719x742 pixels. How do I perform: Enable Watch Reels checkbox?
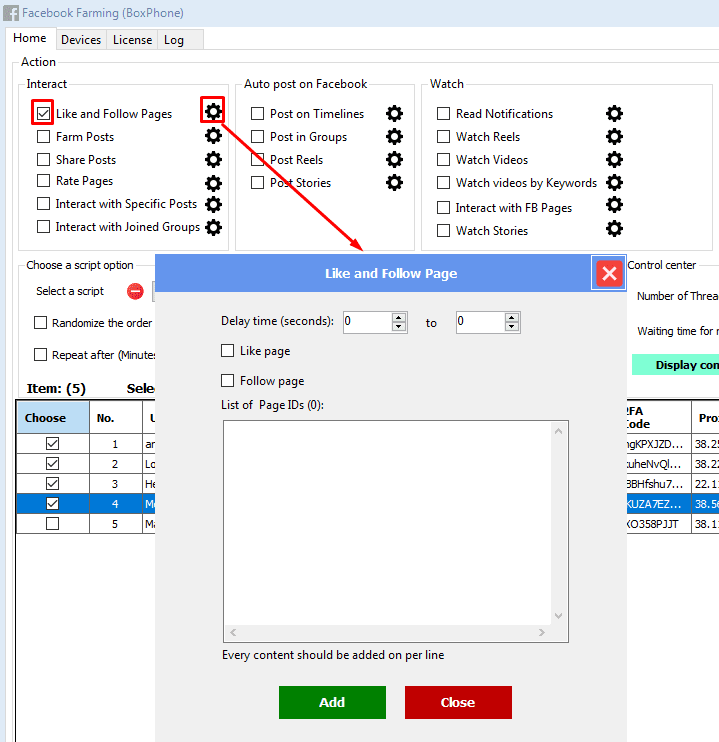coord(443,137)
